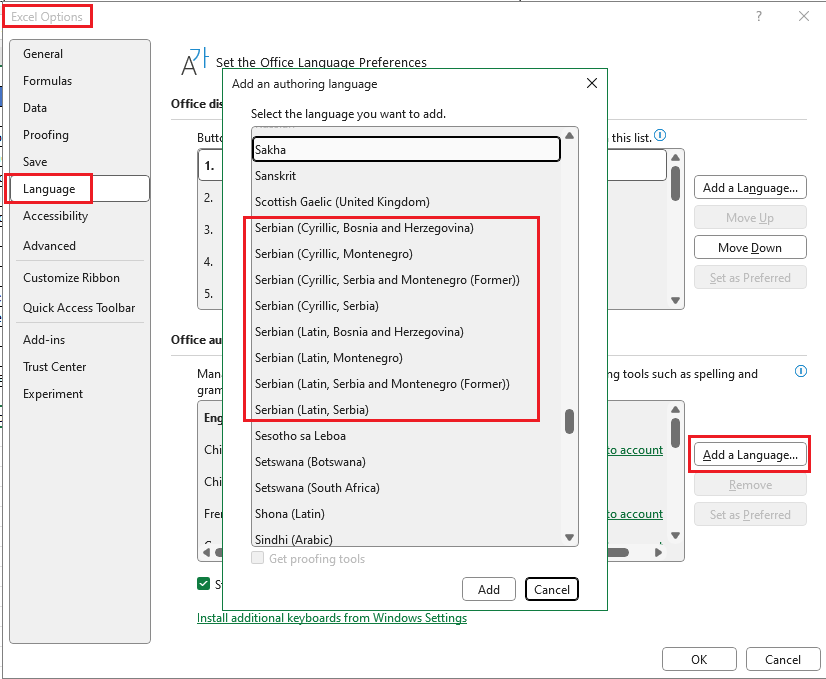Select Setswana (Botswana)
This screenshot has height=679, width=826.
click(406, 461)
